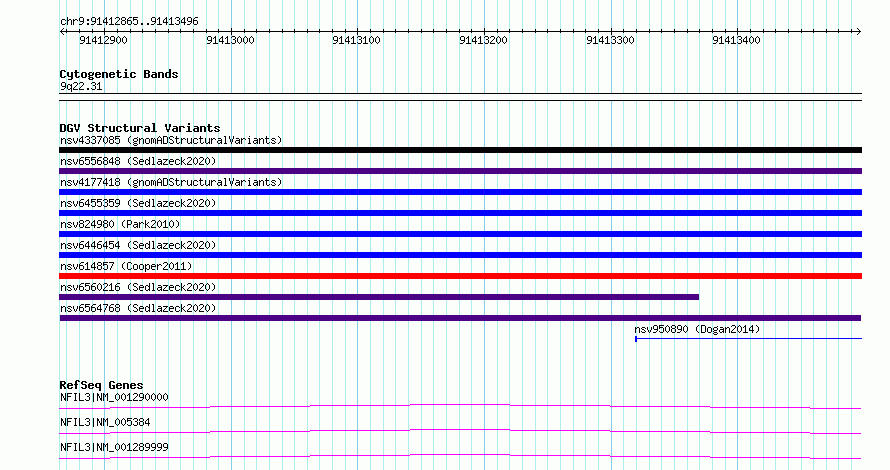
Task: Open NFIL3|NM_001289999 transcript label
Action: click(114, 447)
